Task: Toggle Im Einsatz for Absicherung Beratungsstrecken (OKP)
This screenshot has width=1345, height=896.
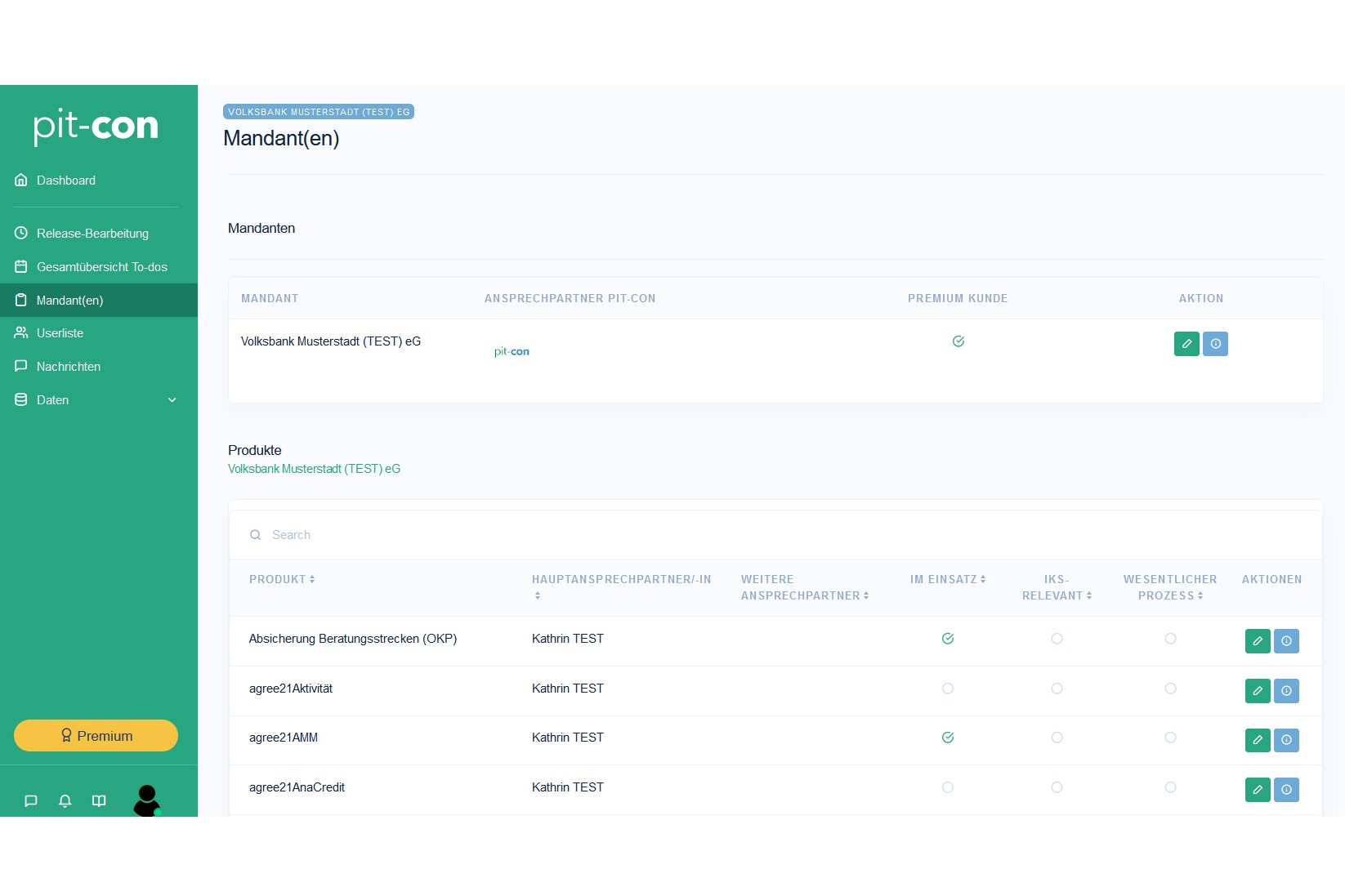Action: click(x=948, y=639)
